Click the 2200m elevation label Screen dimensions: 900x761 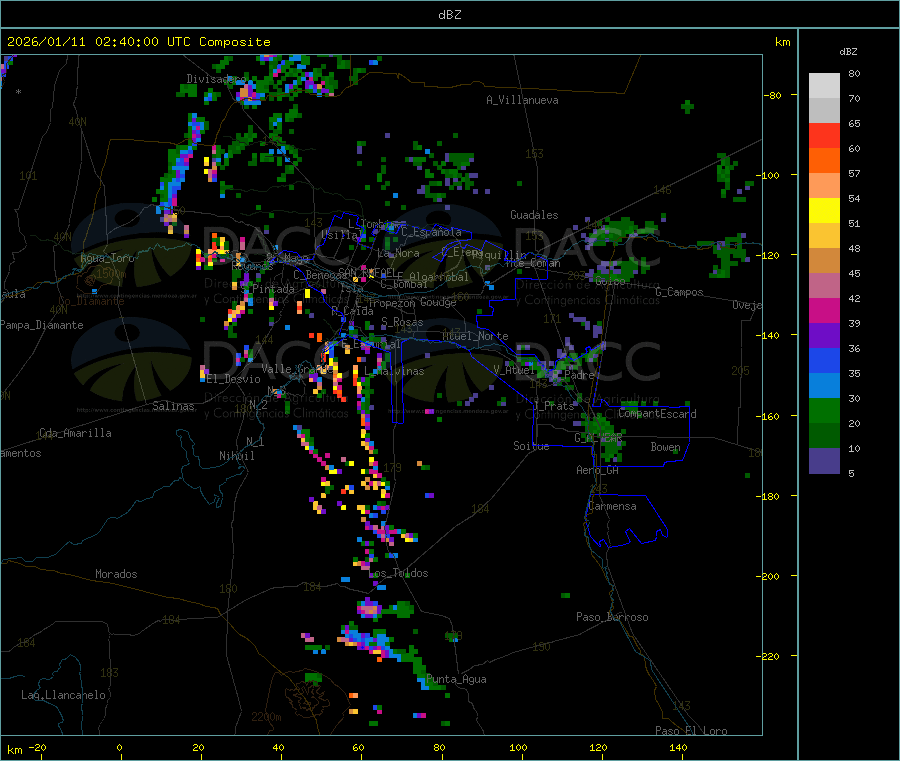[266, 717]
